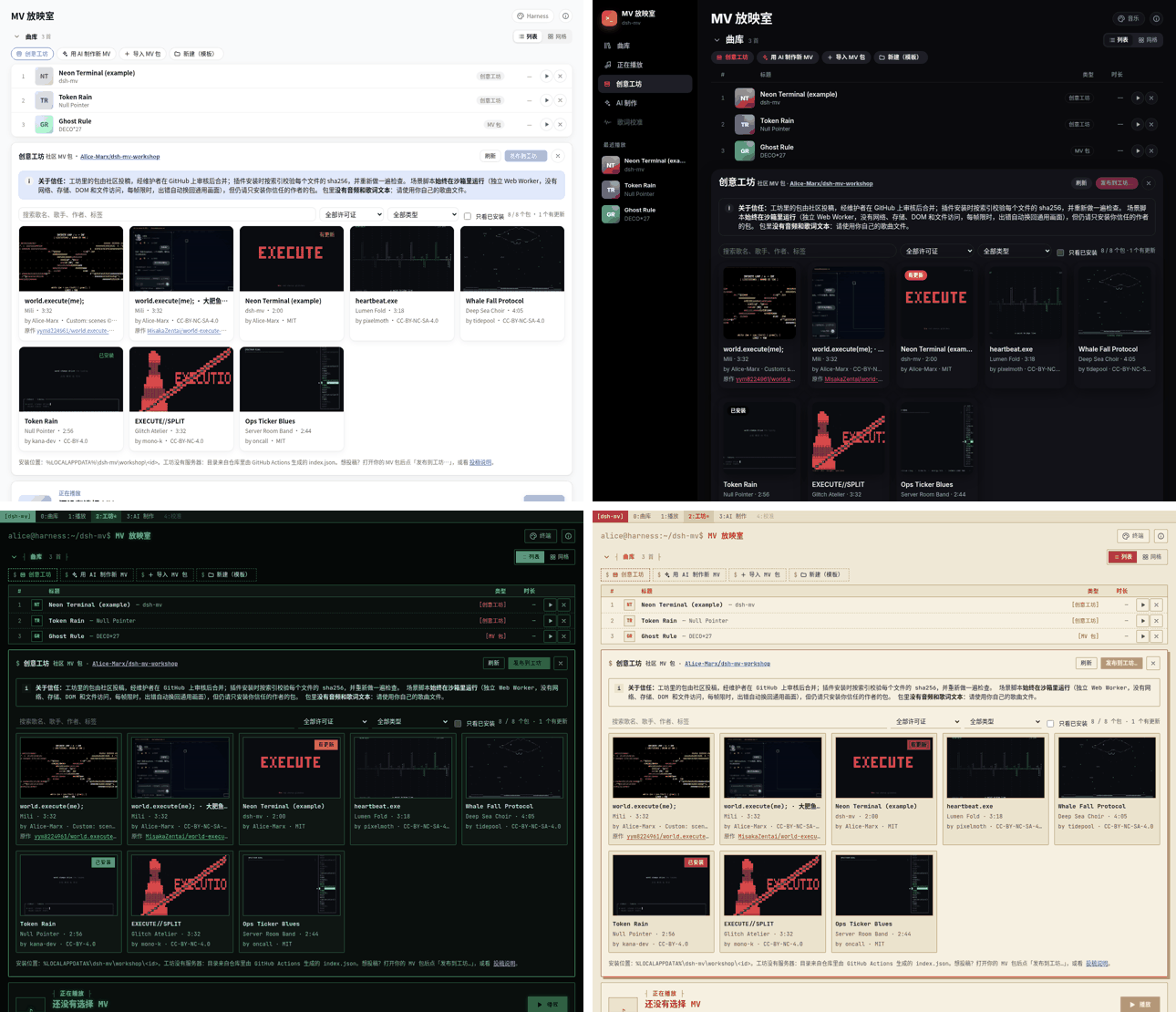Click the red MV 放映室 app logo in dark sidebar
Viewport: 1176px width, 1012px height.
(x=609, y=17)
